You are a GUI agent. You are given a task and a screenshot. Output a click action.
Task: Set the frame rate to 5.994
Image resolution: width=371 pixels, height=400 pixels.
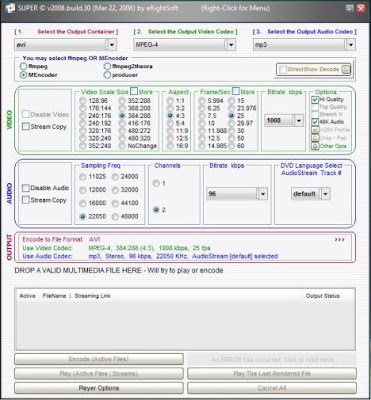(202, 101)
